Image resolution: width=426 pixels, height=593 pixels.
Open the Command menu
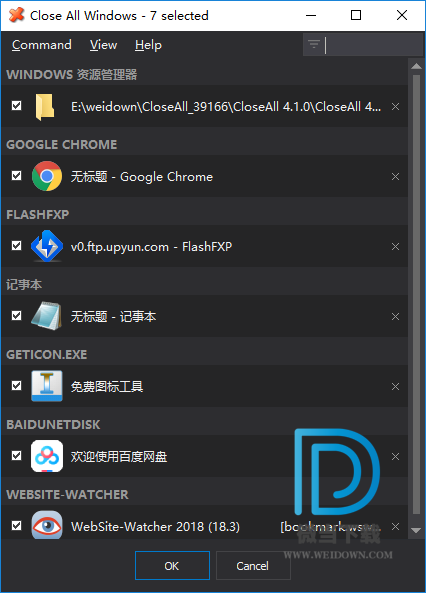pos(42,45)
